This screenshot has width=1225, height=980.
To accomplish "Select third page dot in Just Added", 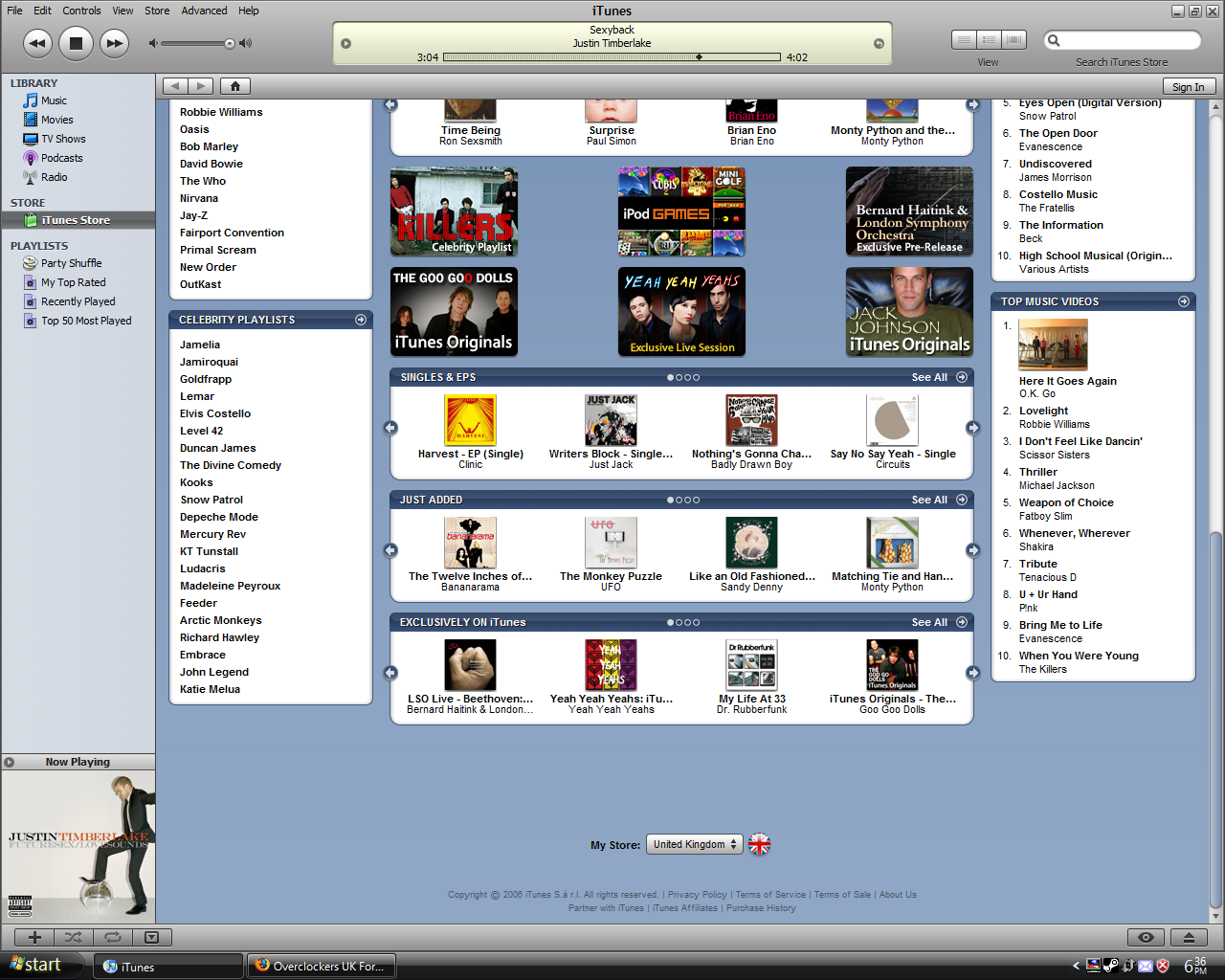I will point(687,500).
